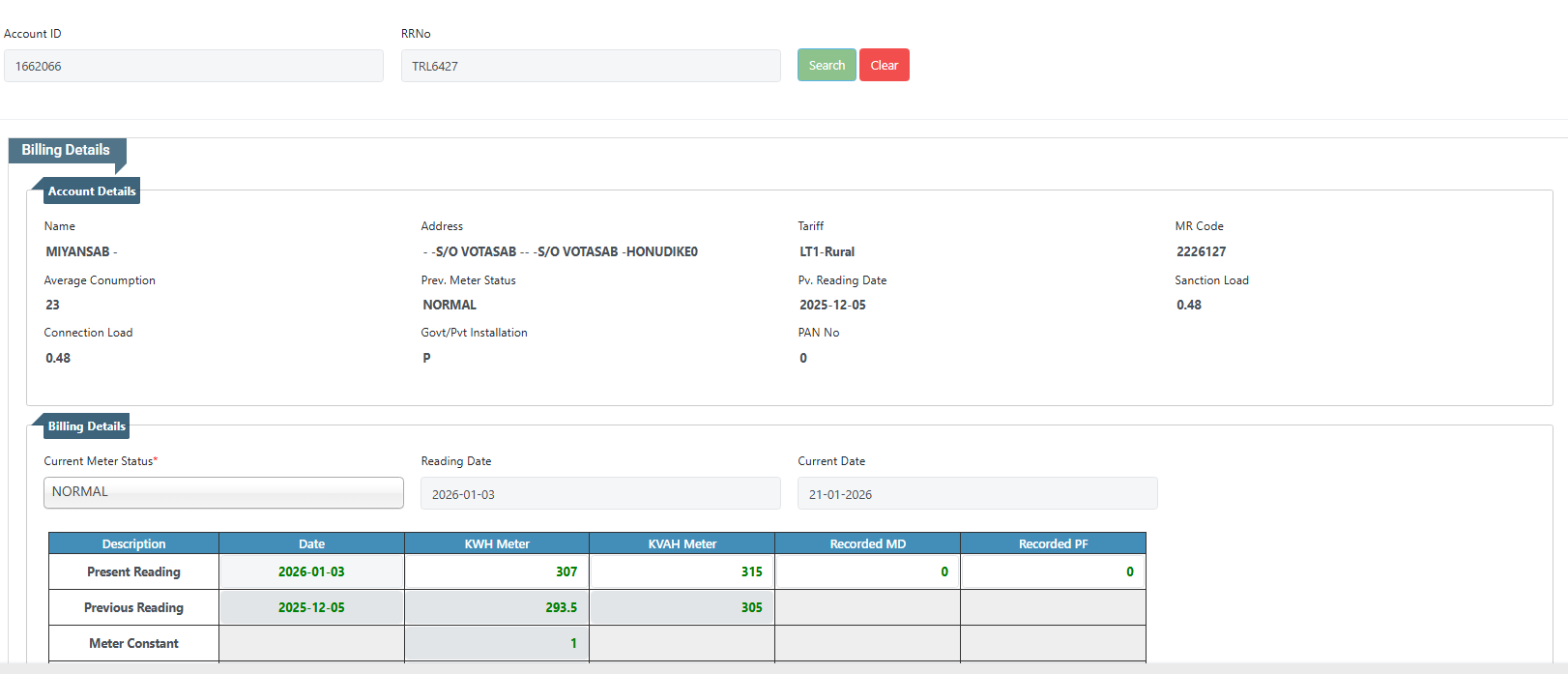This screenshot has height=674, width=1568.
Task: Click the Present Reading Recorded MD cell
Action: [867, 571]
